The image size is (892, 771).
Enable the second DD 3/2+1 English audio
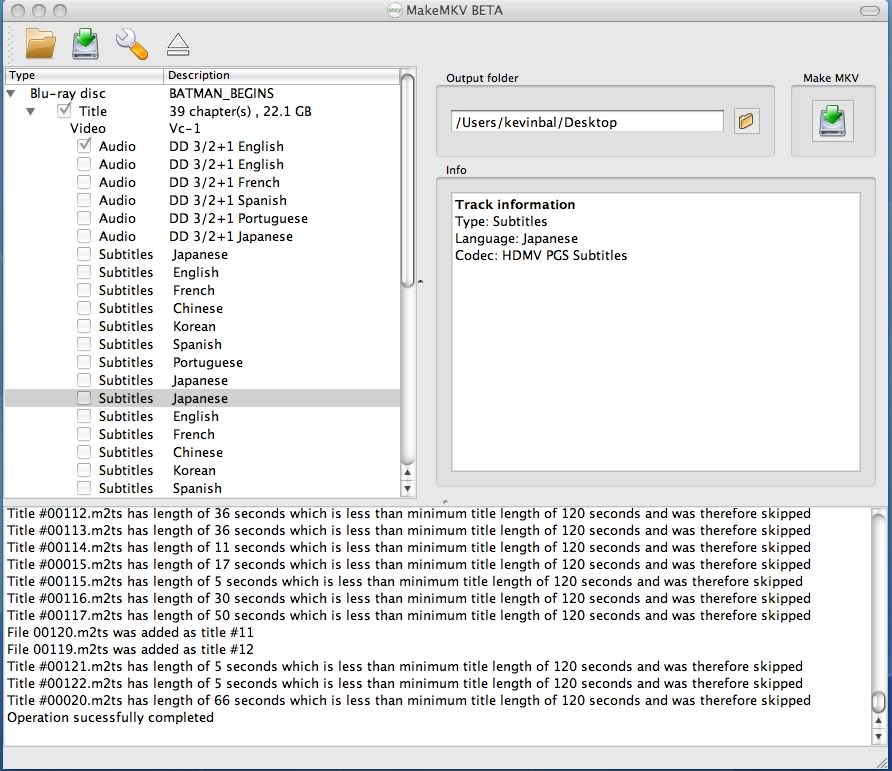pos(84,164)
